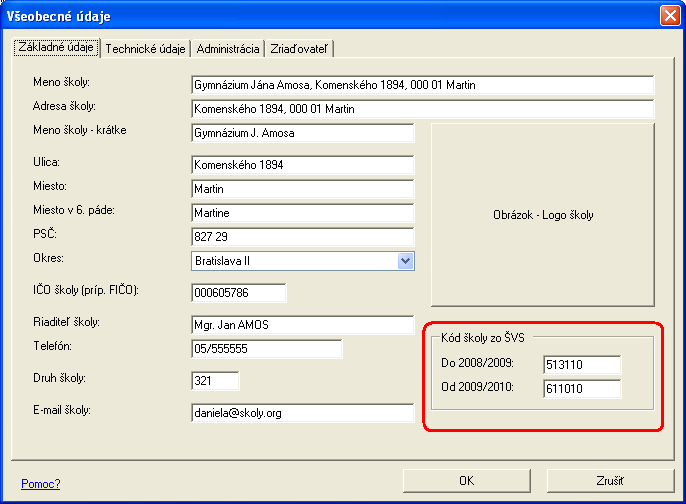Switch to the Základné údaje tab
The image size is (686, 504).
[x=56, y=47]
